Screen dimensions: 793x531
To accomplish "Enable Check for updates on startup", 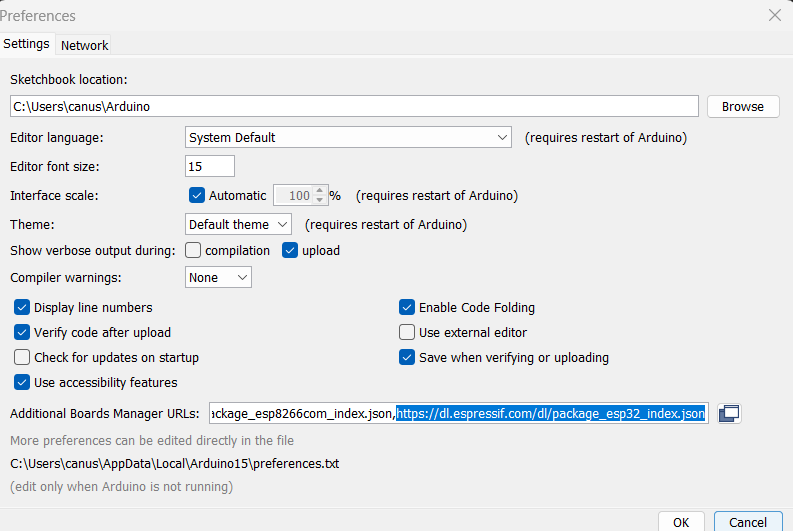I will (22, 358).
